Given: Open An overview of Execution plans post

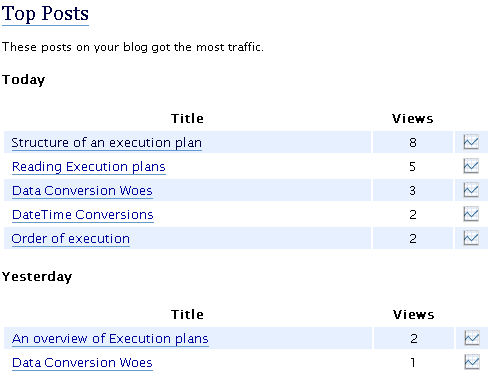Looking at the screenshot, I should tap(110, 339).
